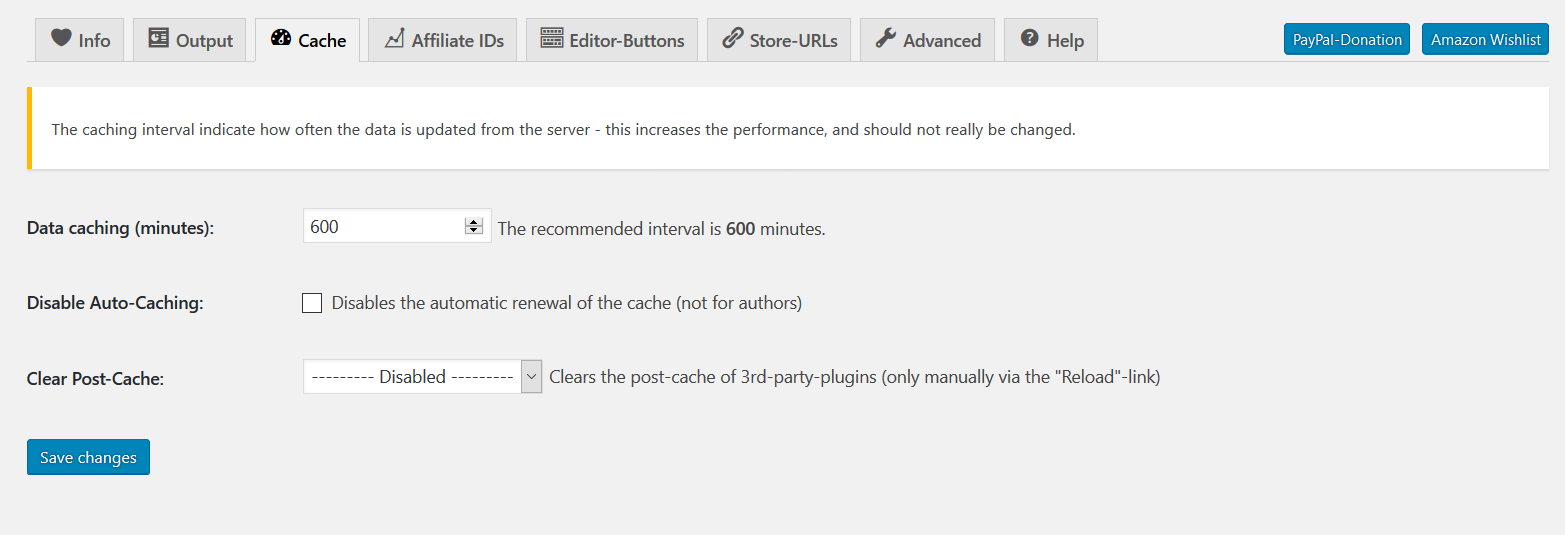1565x535 pixels.
Task: Click the chain-link icon for Store-URLs
Action: click(x=732, y=39)
